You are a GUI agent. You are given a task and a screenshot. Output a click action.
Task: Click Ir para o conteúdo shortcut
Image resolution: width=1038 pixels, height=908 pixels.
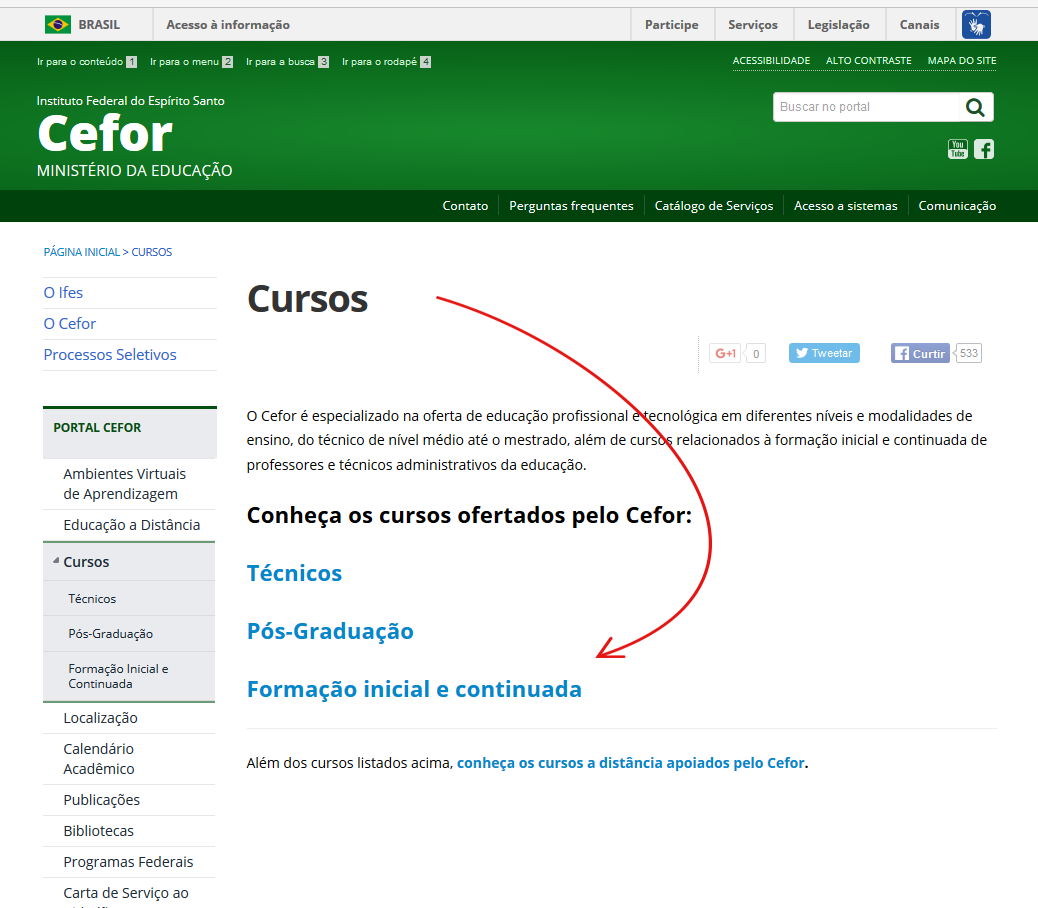coord(87,62)
